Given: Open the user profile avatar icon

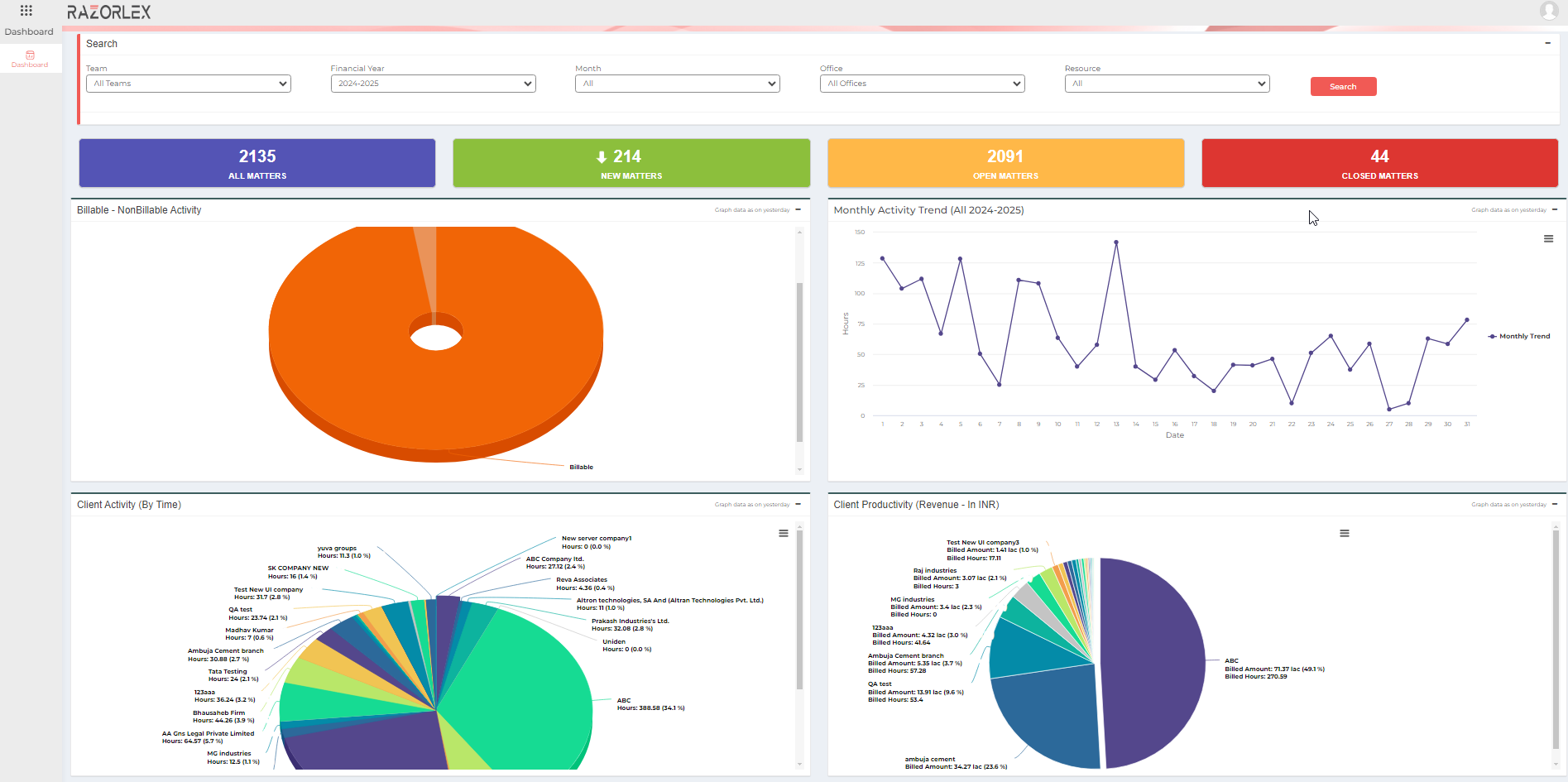Looking at the screenshot, I should 1548,11.
